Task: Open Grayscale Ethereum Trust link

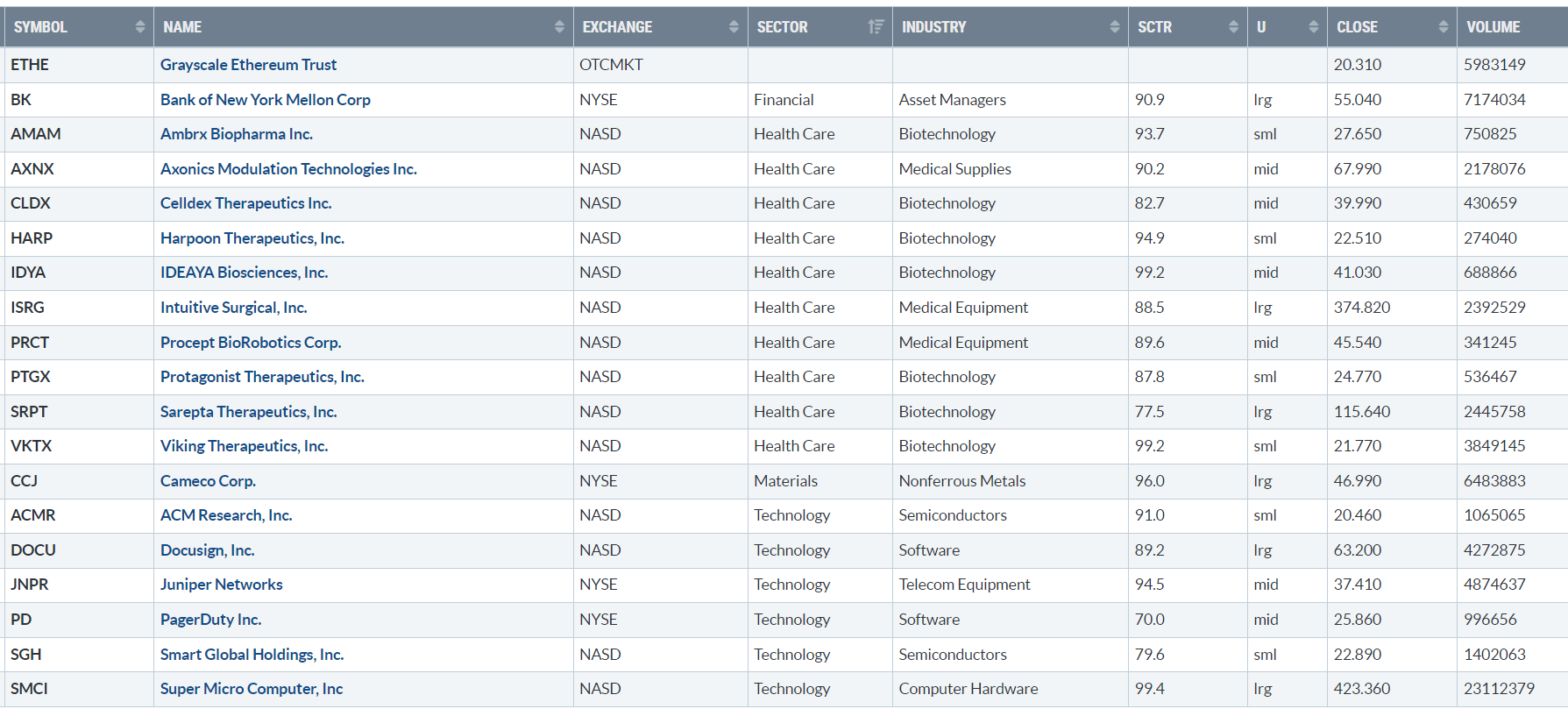Action: [x=248, y=65]
